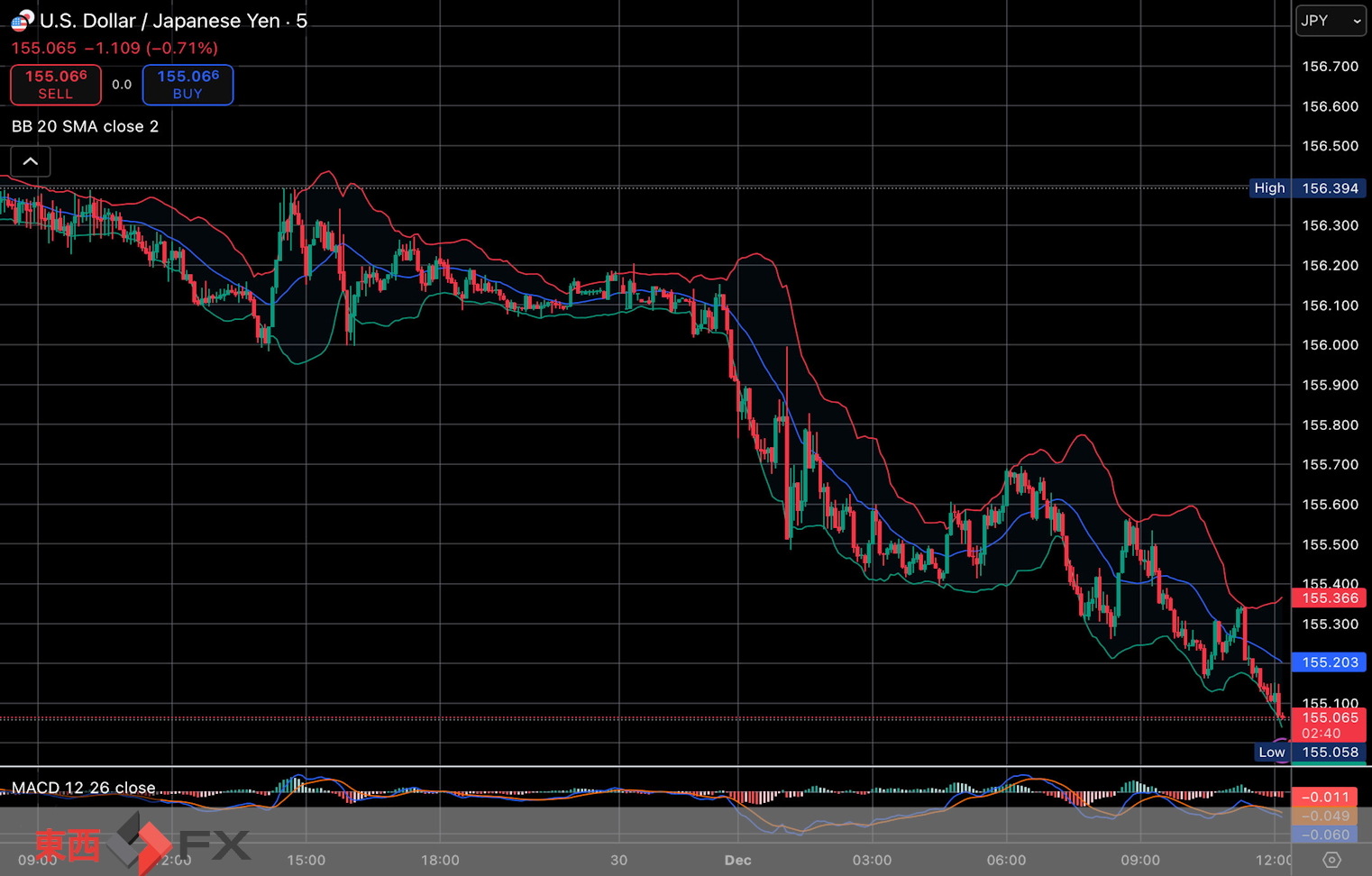Viewport: 1372px width, 876px height.
Task: Click the red 155.065 current price label
Action: (1330, 718)
